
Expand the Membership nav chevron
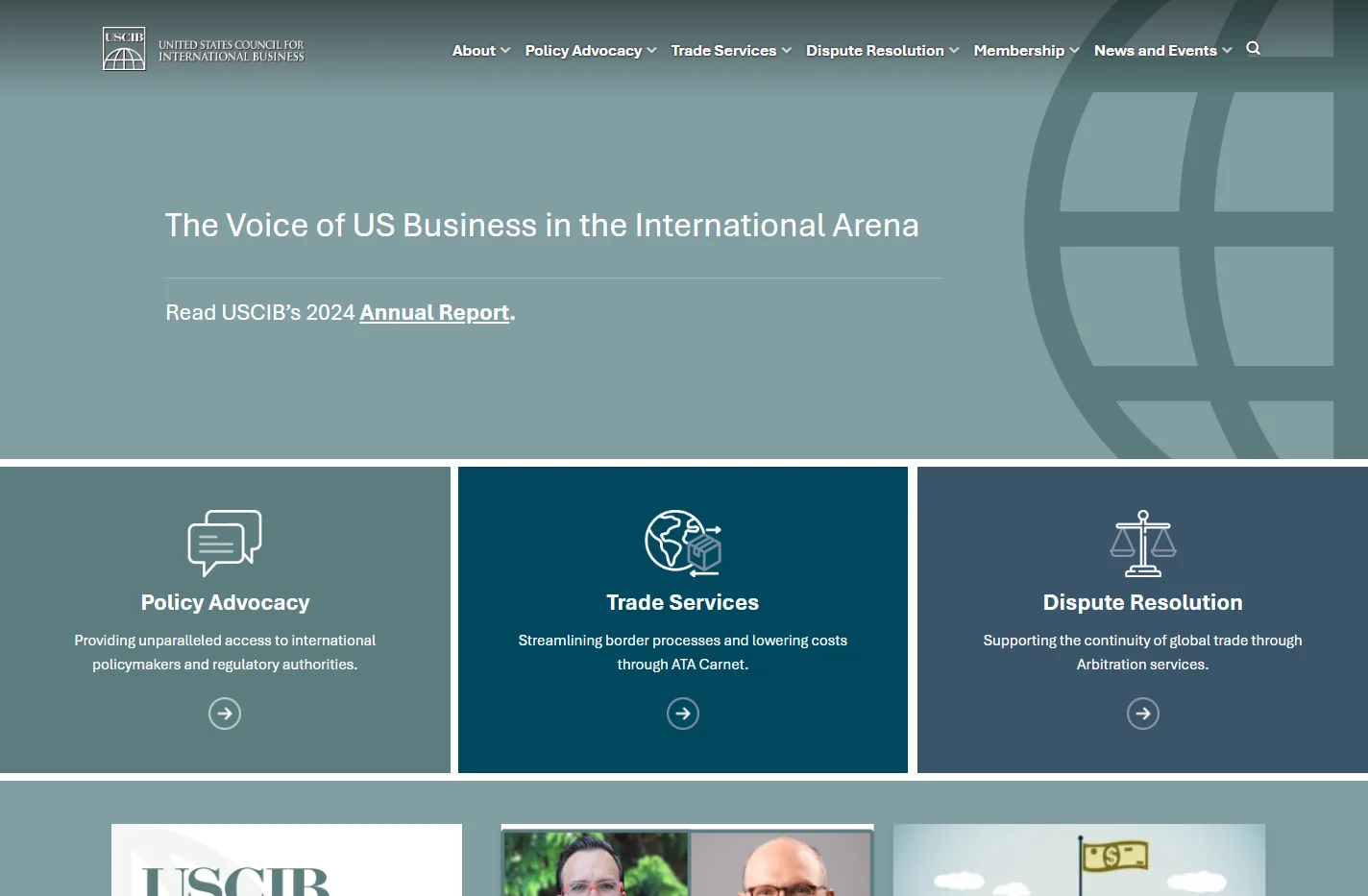1074,51
